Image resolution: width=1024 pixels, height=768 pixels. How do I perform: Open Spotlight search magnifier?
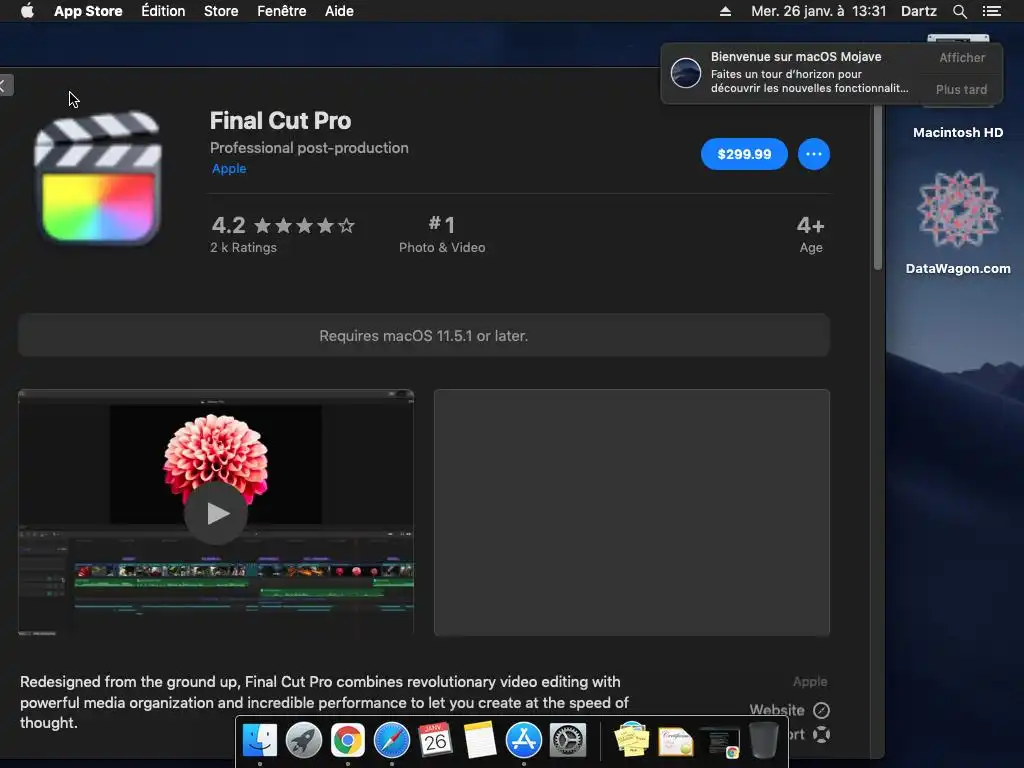coord(959,11)
